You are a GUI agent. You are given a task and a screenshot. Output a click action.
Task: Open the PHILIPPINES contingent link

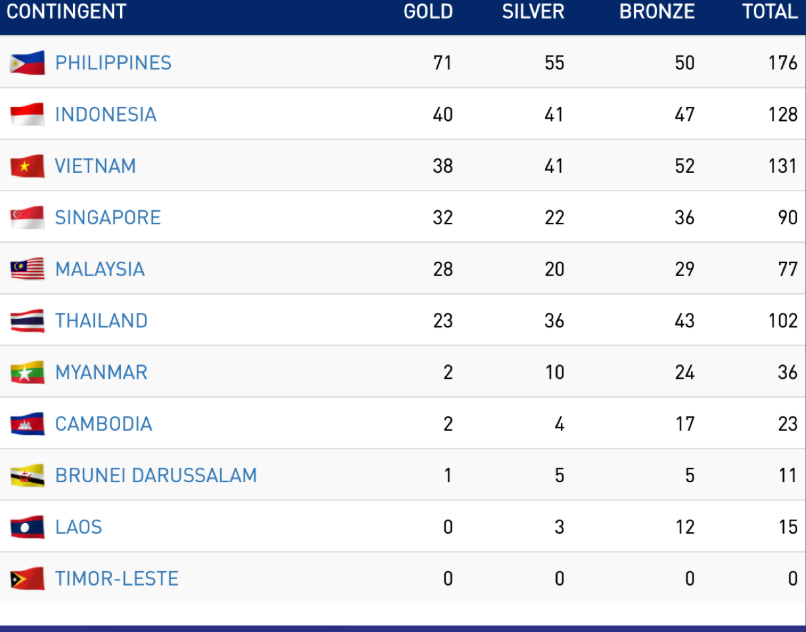click(113, 63)
